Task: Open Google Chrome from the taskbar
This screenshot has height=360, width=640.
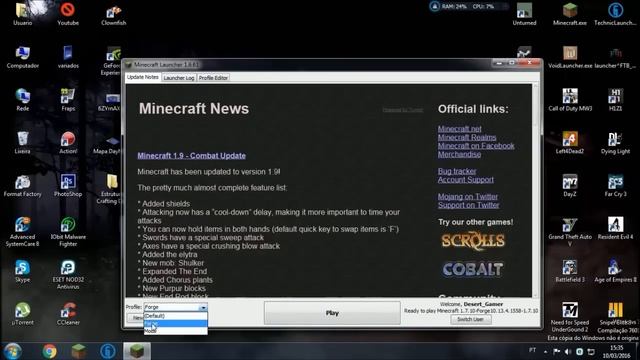Action: point(49,351)
